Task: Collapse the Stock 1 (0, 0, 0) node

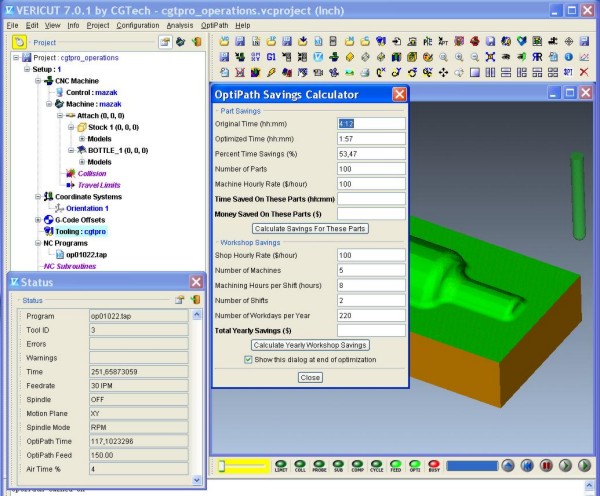Action: click(71, 127)
